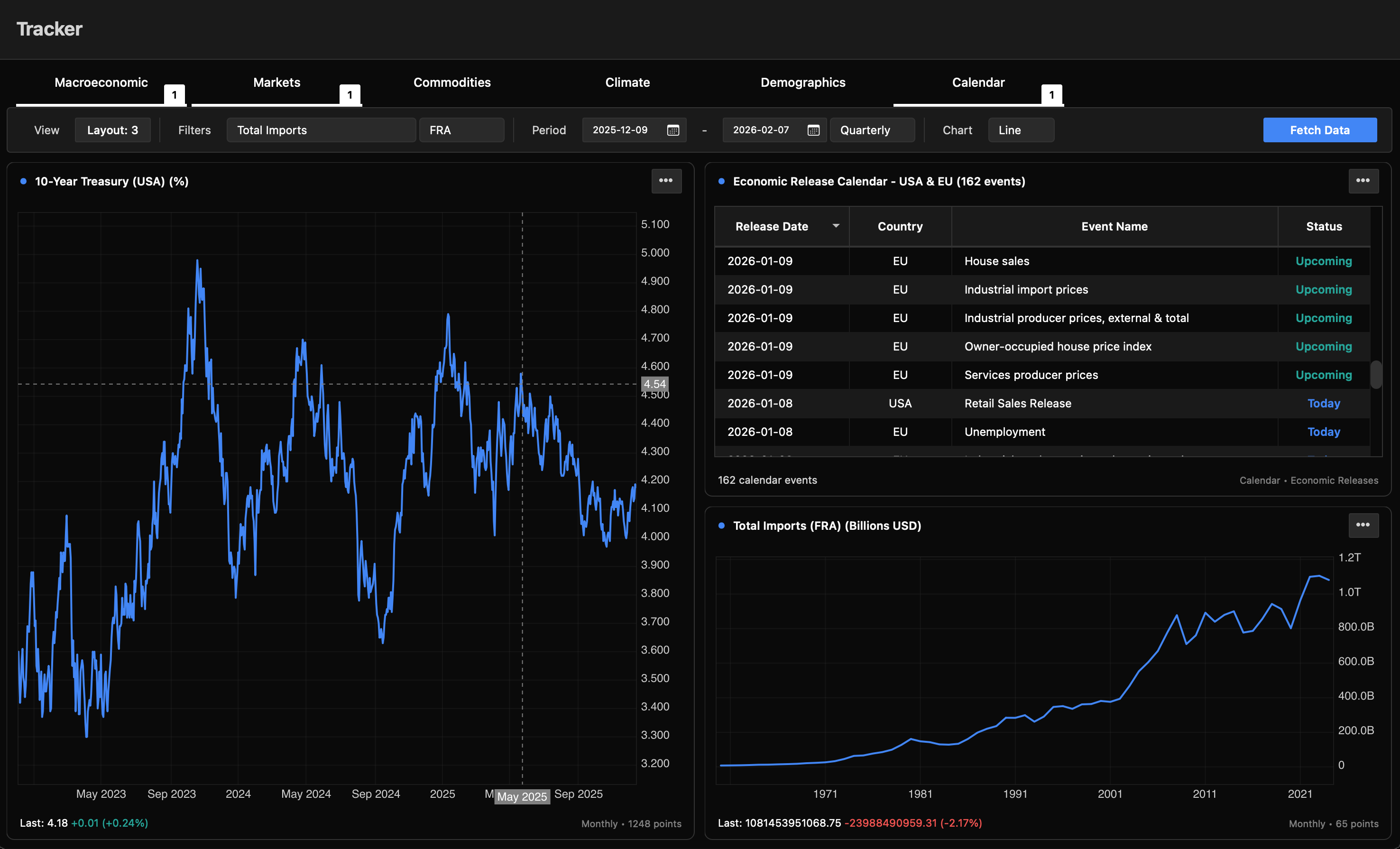Click the notification badge on the Markets tab

pyautogui.click(x=350, y=94)
